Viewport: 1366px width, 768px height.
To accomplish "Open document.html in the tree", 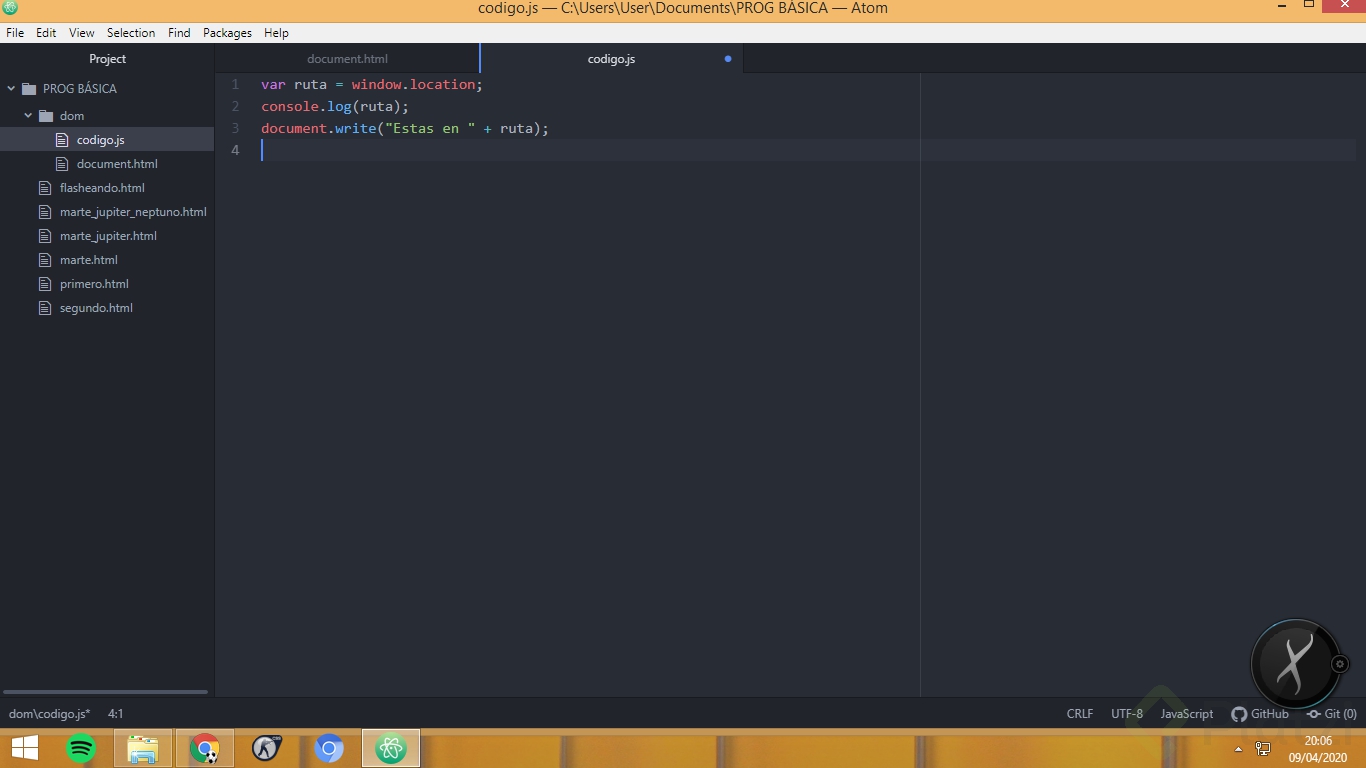I will point(117,164).
